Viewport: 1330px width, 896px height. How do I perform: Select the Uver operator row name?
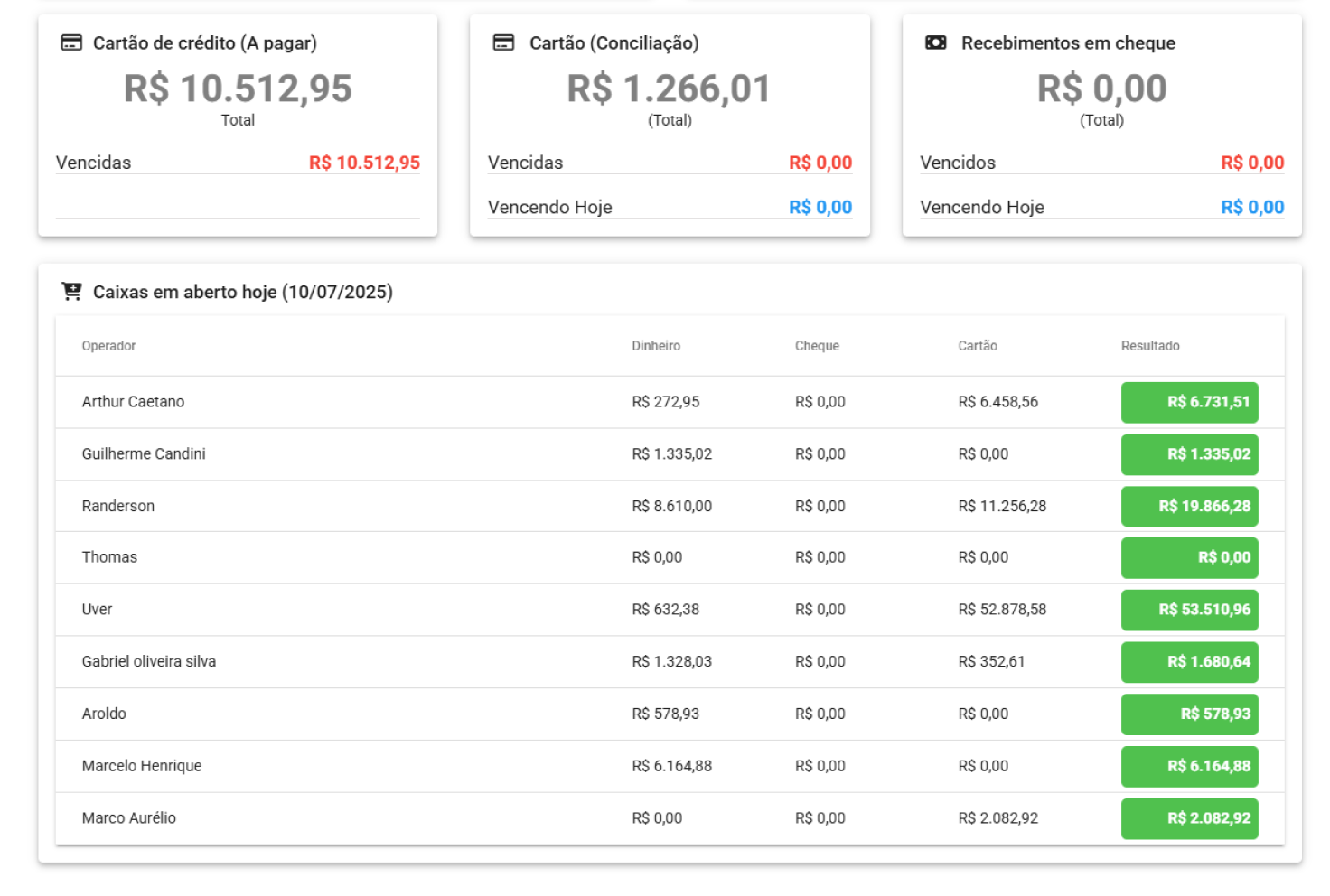coord(98,610)
